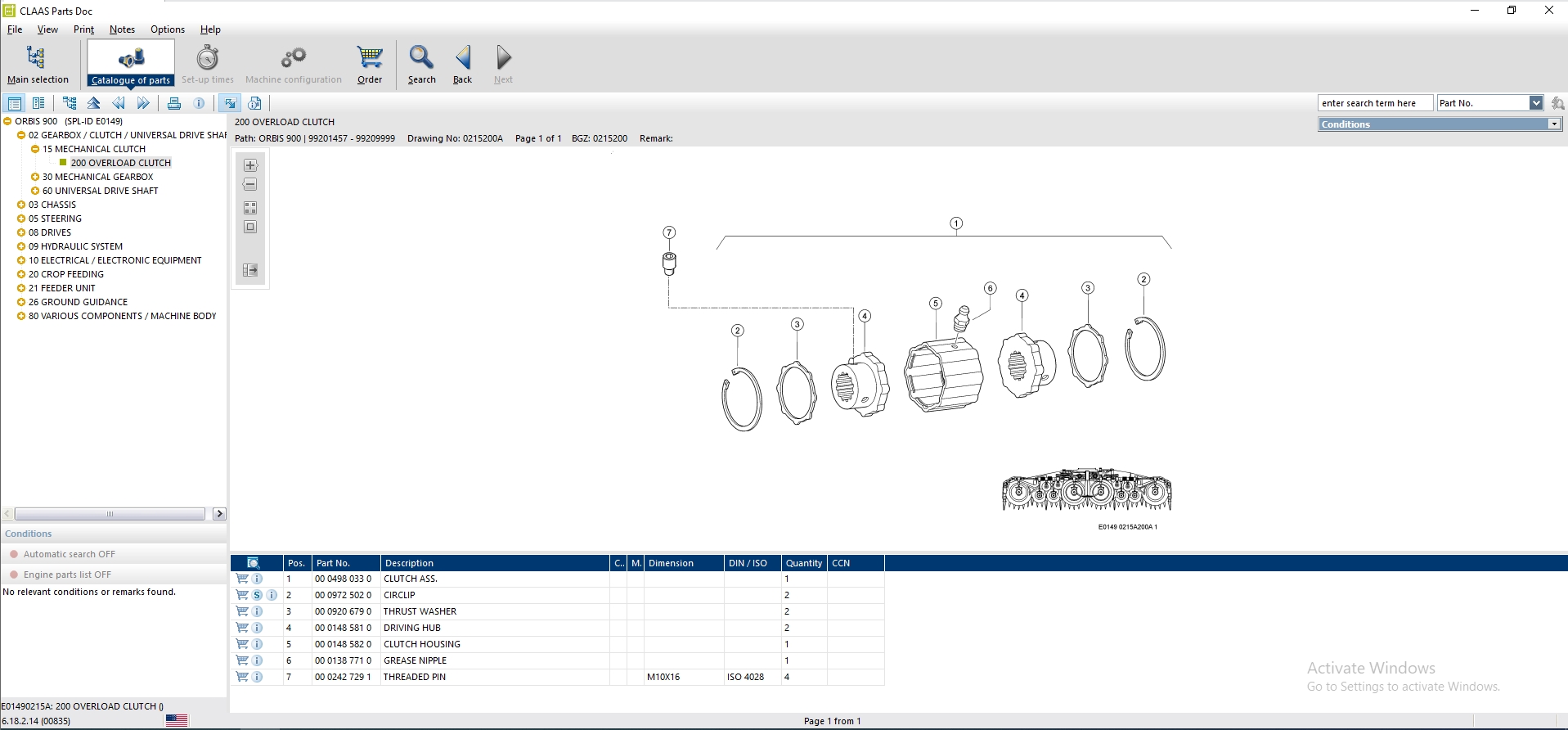Click the S icon for CIRCLIP
Screen dimensions: 1568x730
[257, 595]
